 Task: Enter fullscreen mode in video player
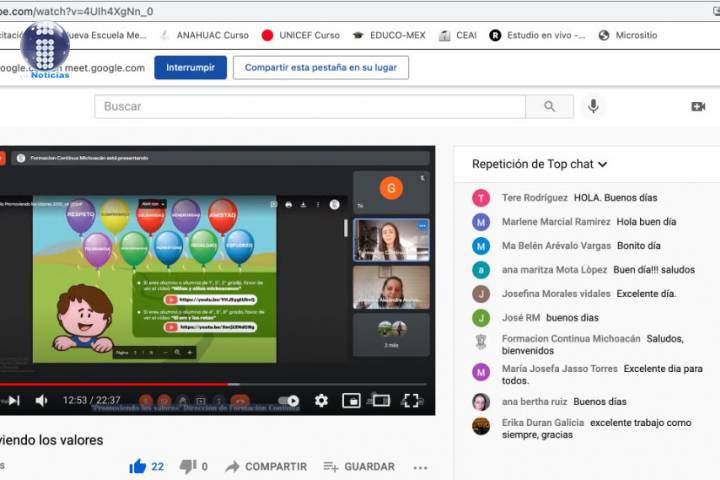pos(411,400)
